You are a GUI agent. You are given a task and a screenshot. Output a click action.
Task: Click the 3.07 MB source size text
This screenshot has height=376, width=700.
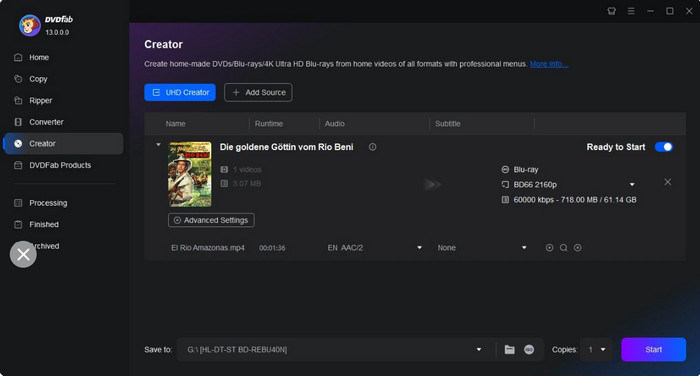coord(247,184)
